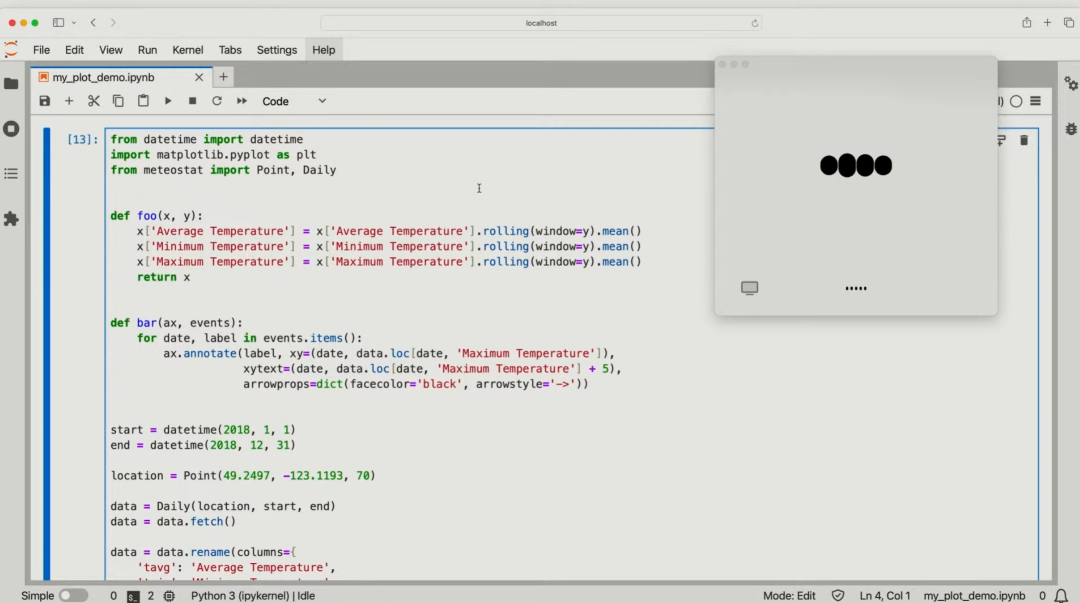Click the terminals count icon in status bar
Viewport: 1080px width, 603px height.
click(134, 596)
